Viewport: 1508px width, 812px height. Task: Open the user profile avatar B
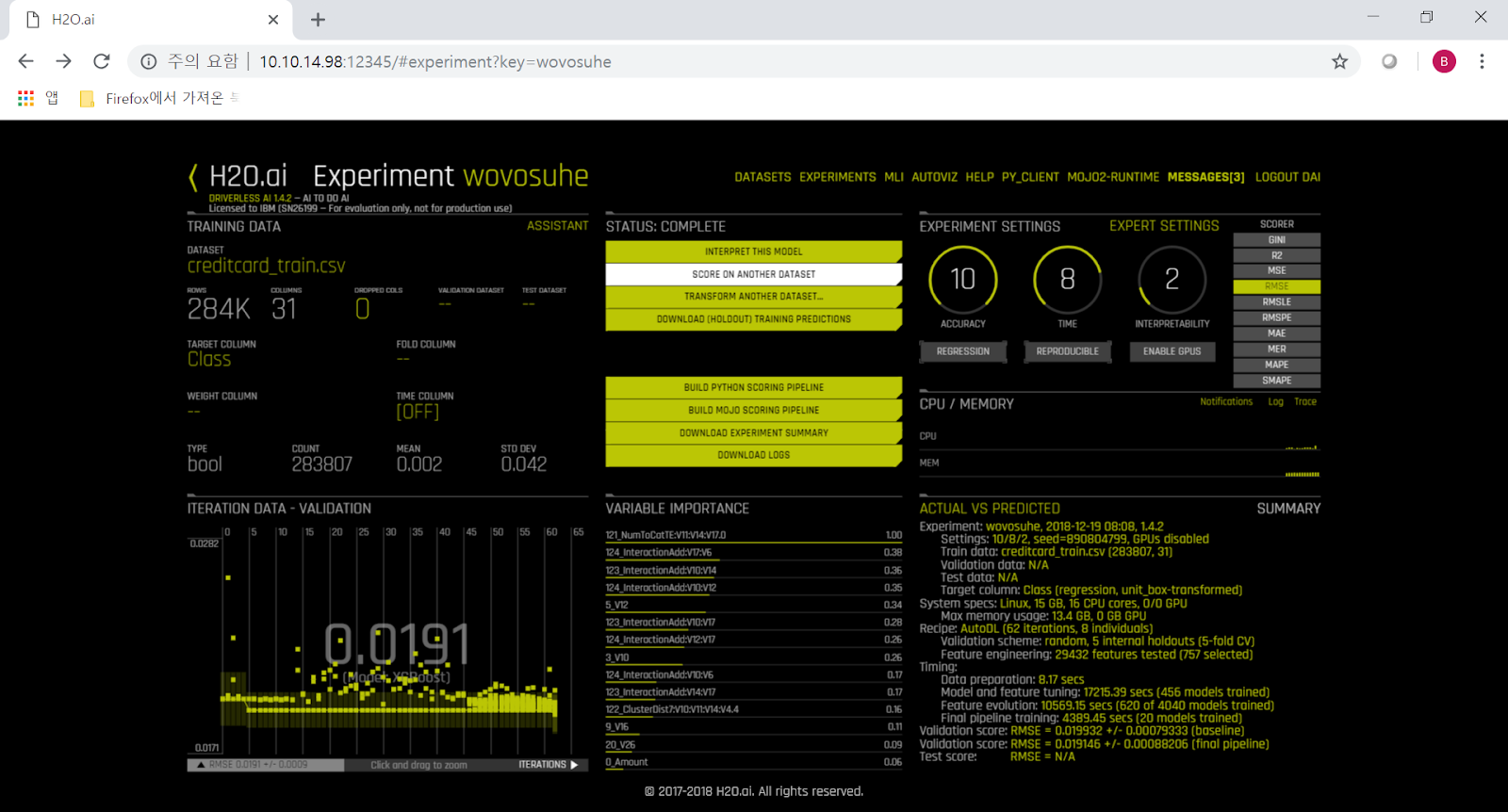click(x=1444, y=61)
